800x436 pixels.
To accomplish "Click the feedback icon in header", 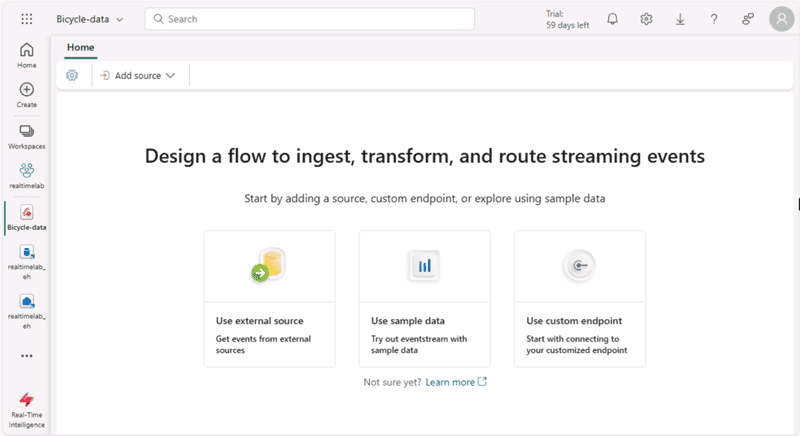I will [747, 19].
